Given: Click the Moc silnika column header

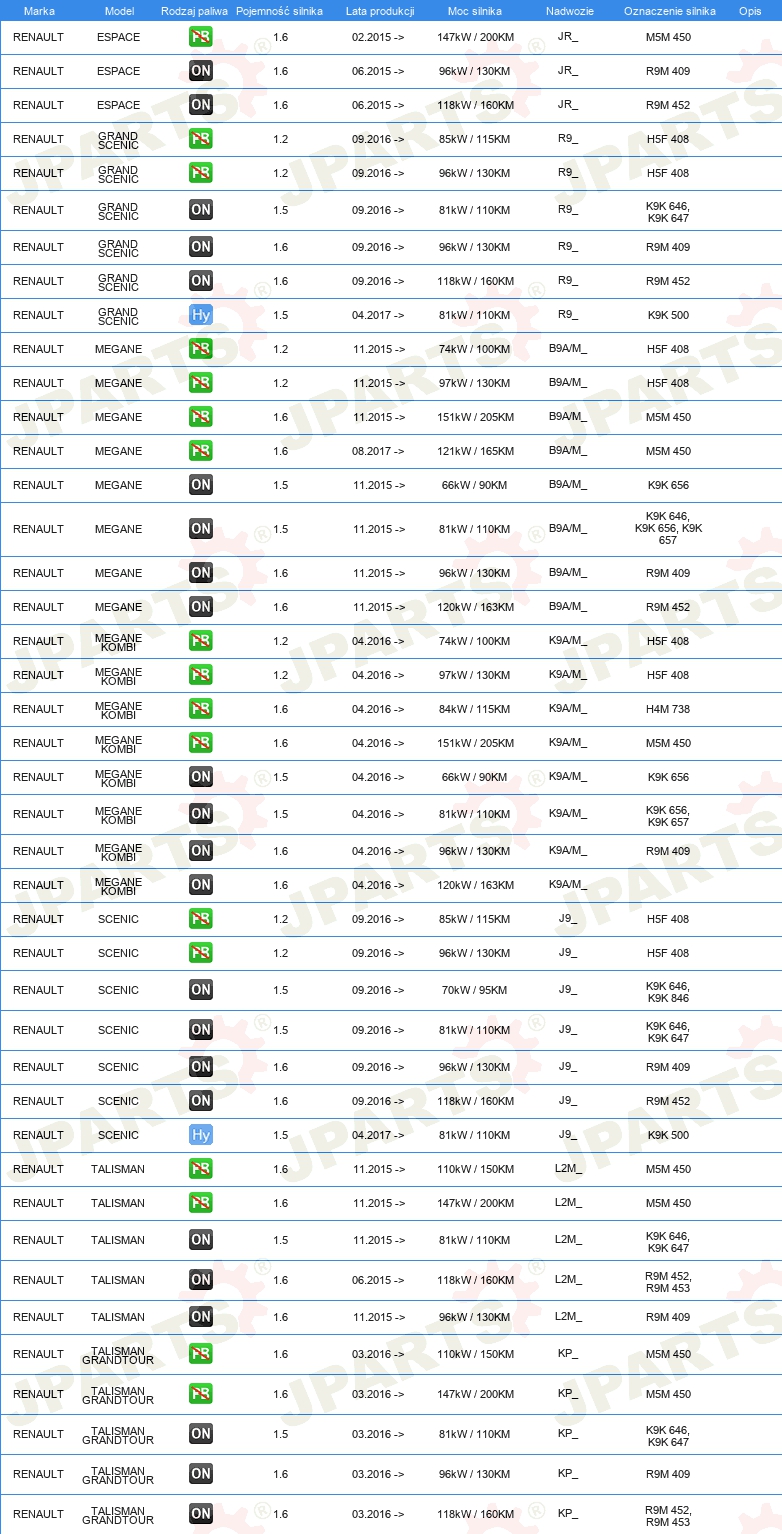Looking at the screenshot, I should pyautogui.click(x=475, y=10).
